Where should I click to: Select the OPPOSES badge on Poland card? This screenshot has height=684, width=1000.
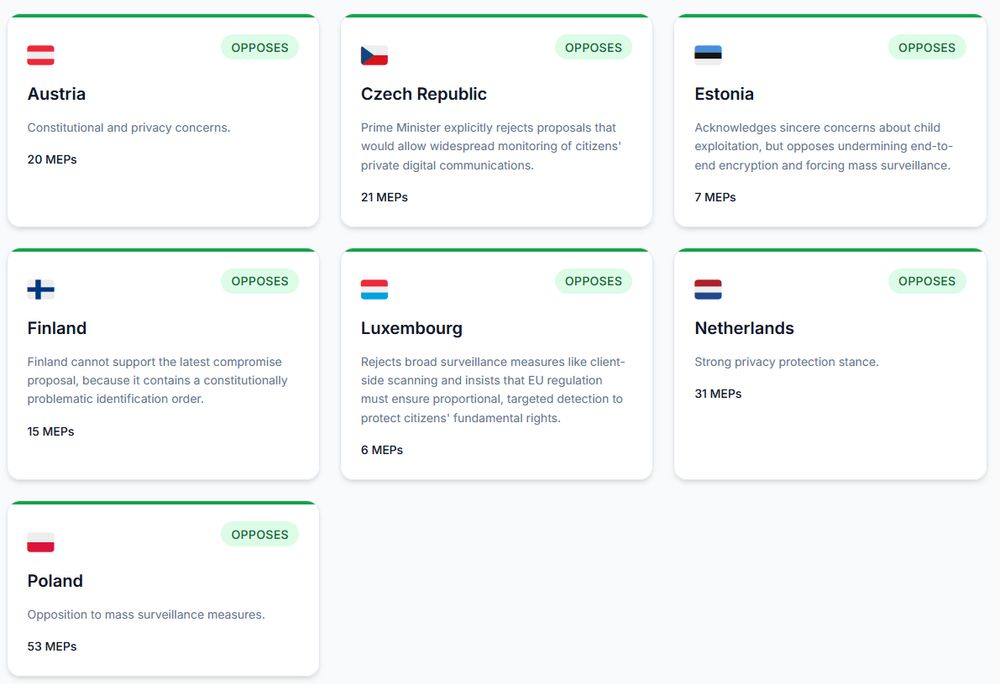259,534
